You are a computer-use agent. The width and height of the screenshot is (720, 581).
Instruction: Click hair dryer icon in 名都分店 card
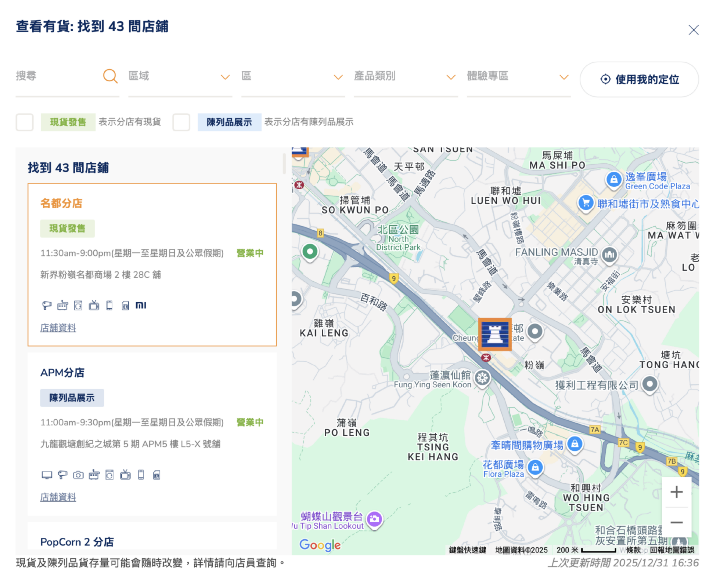click(46, 305)
